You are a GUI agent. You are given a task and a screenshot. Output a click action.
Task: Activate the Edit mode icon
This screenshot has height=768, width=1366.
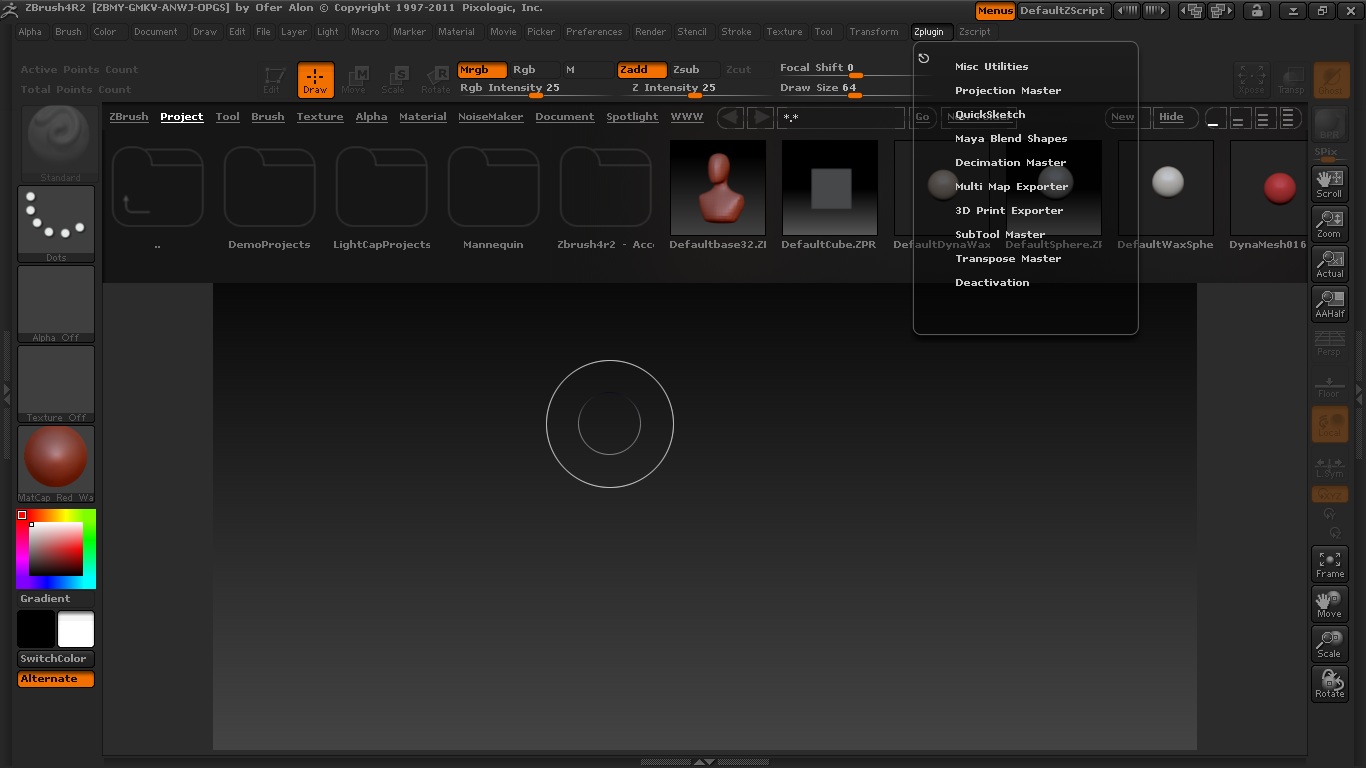coord(272,79)
